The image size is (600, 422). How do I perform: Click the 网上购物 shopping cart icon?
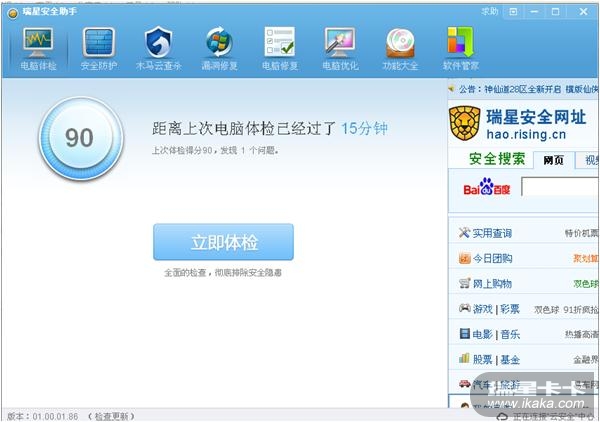464,283
